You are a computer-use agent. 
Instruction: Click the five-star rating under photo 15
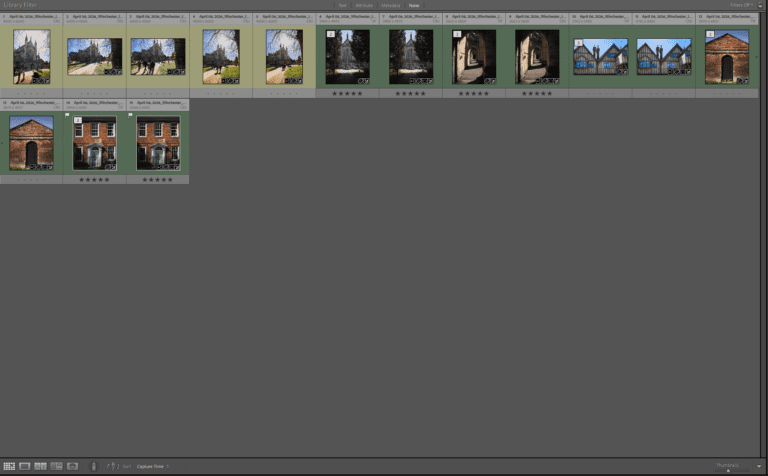[158, 180]
